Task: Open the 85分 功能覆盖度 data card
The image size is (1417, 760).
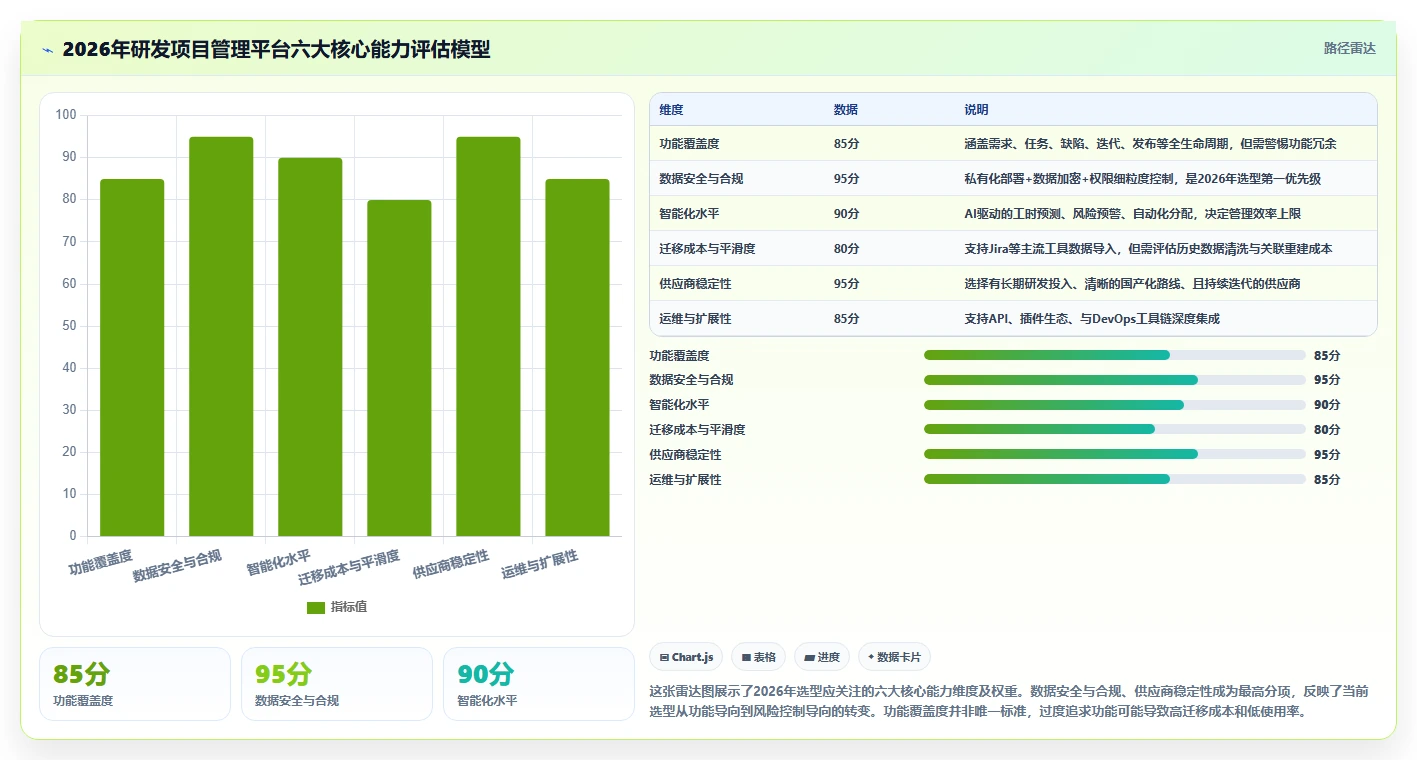Action: click(x=135, y=684)
